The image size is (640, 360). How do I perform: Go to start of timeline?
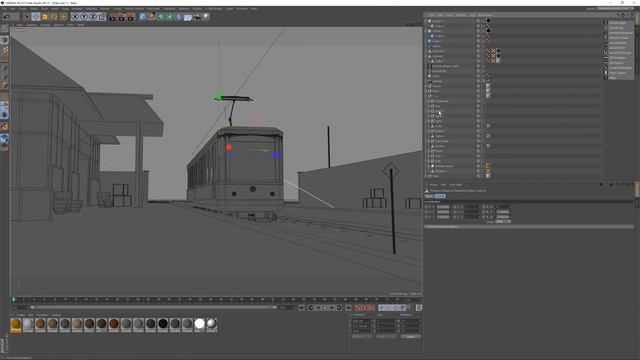click(301, 308)
